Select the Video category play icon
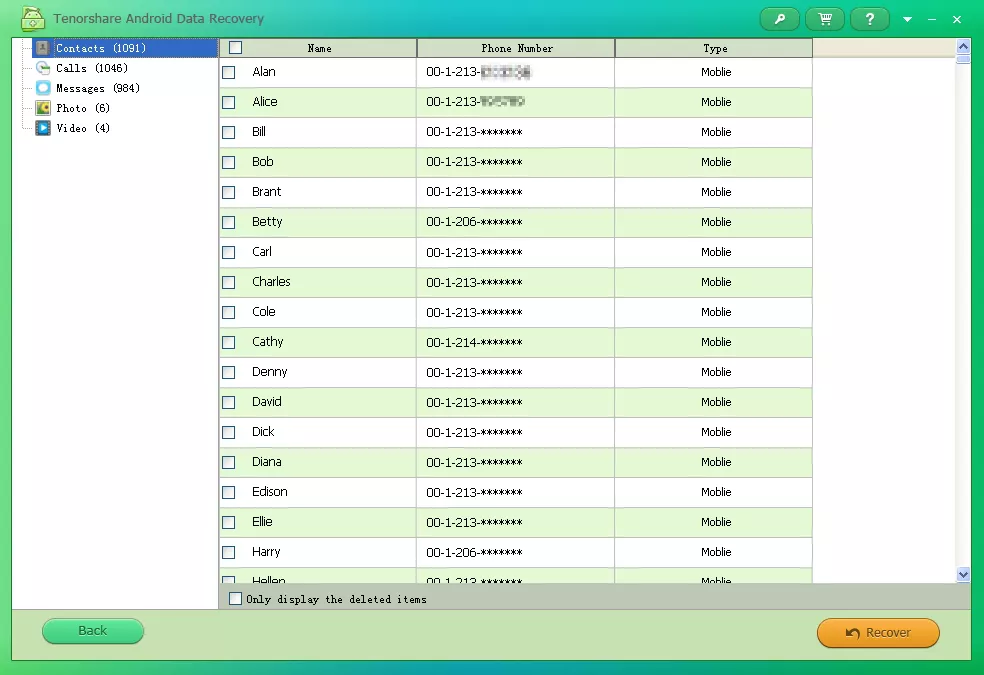The width and height of the screenshot is (984, 675). [41, 128]
